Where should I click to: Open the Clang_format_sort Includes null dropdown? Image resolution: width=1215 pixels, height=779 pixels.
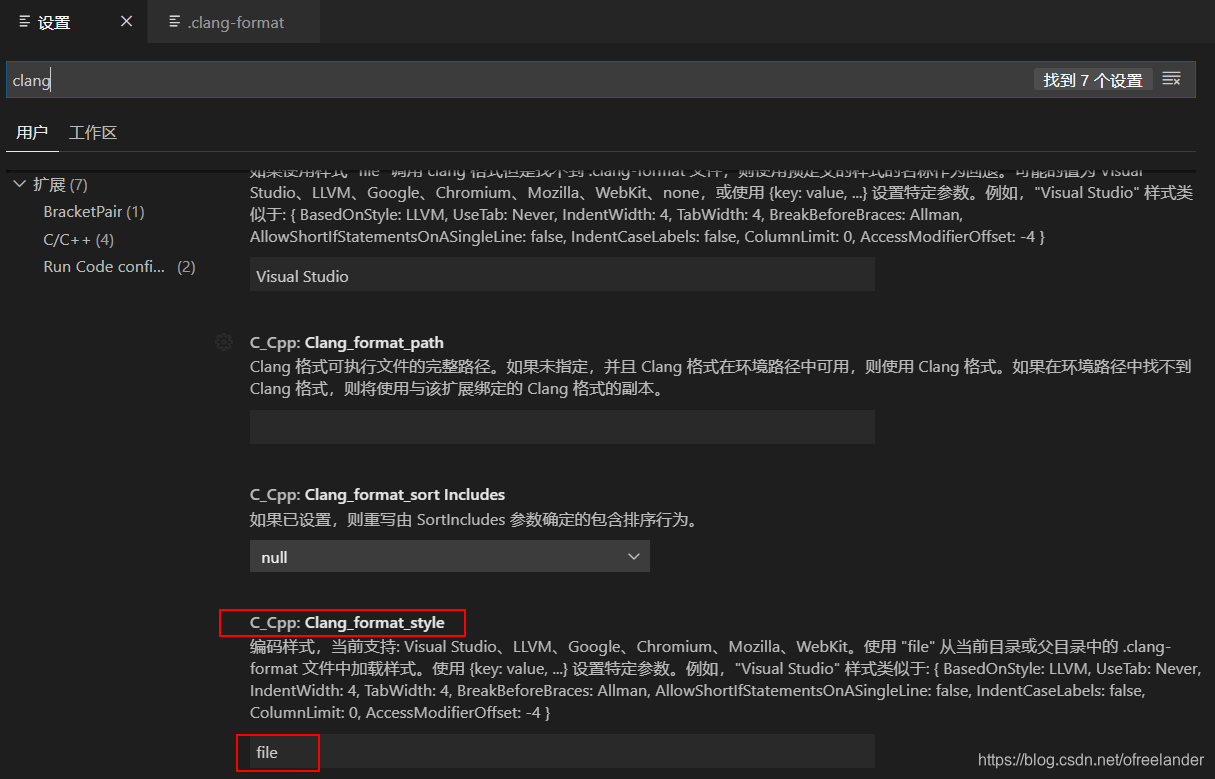(x=450, y=556)
